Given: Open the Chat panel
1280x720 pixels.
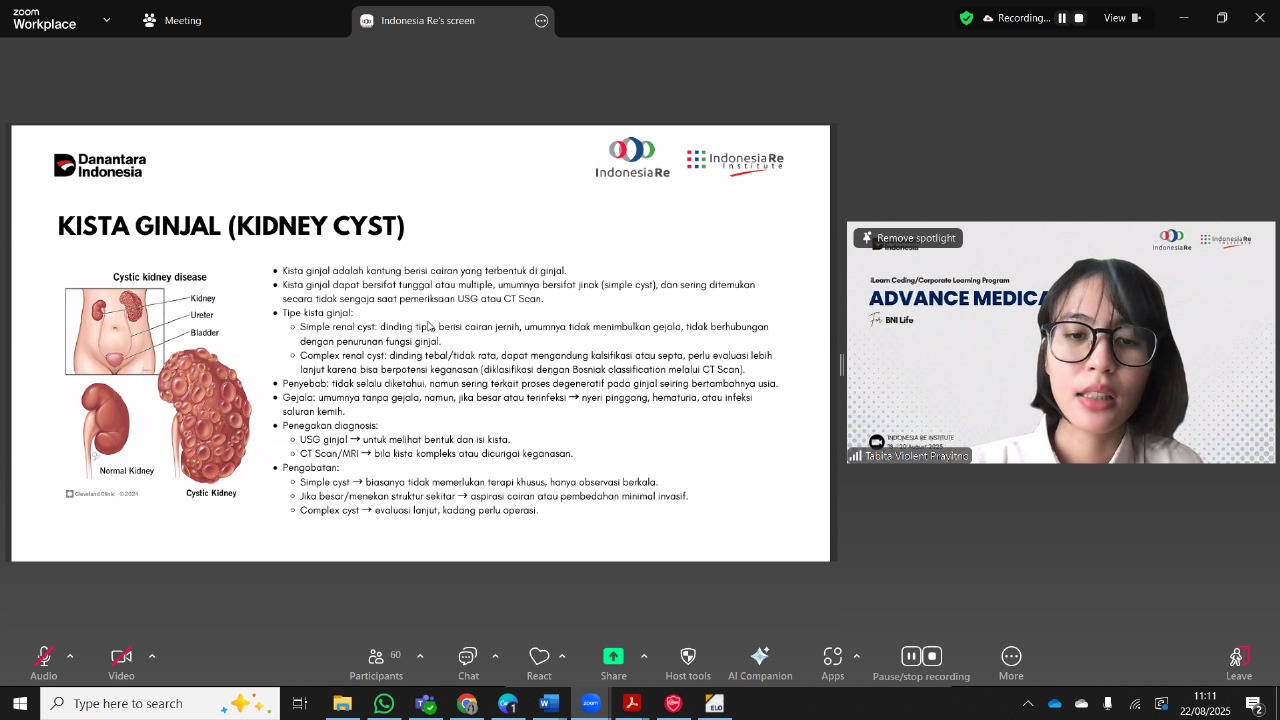Looking at the screenshot, I should pyautogui.click(x=467, y=658).
